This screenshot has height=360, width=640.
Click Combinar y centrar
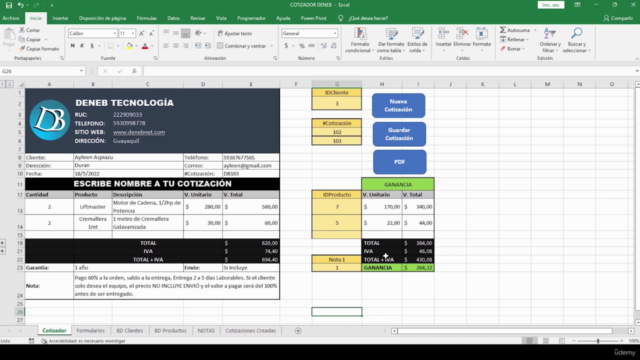tap(242, 46)
